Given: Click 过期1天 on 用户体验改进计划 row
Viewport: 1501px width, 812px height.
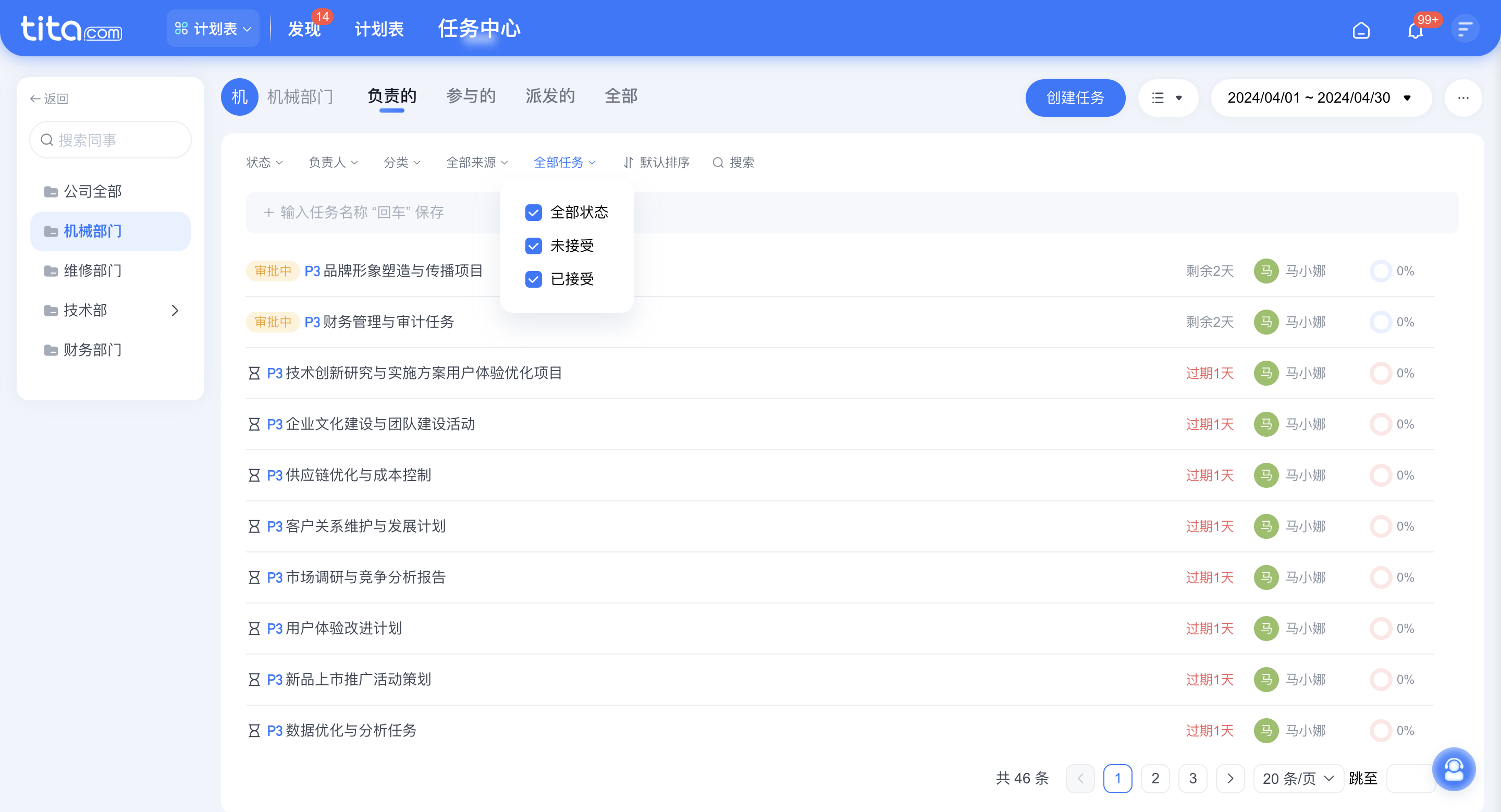Looking at the screenshot, I should pyautogui.click(x=1210, y=629).
